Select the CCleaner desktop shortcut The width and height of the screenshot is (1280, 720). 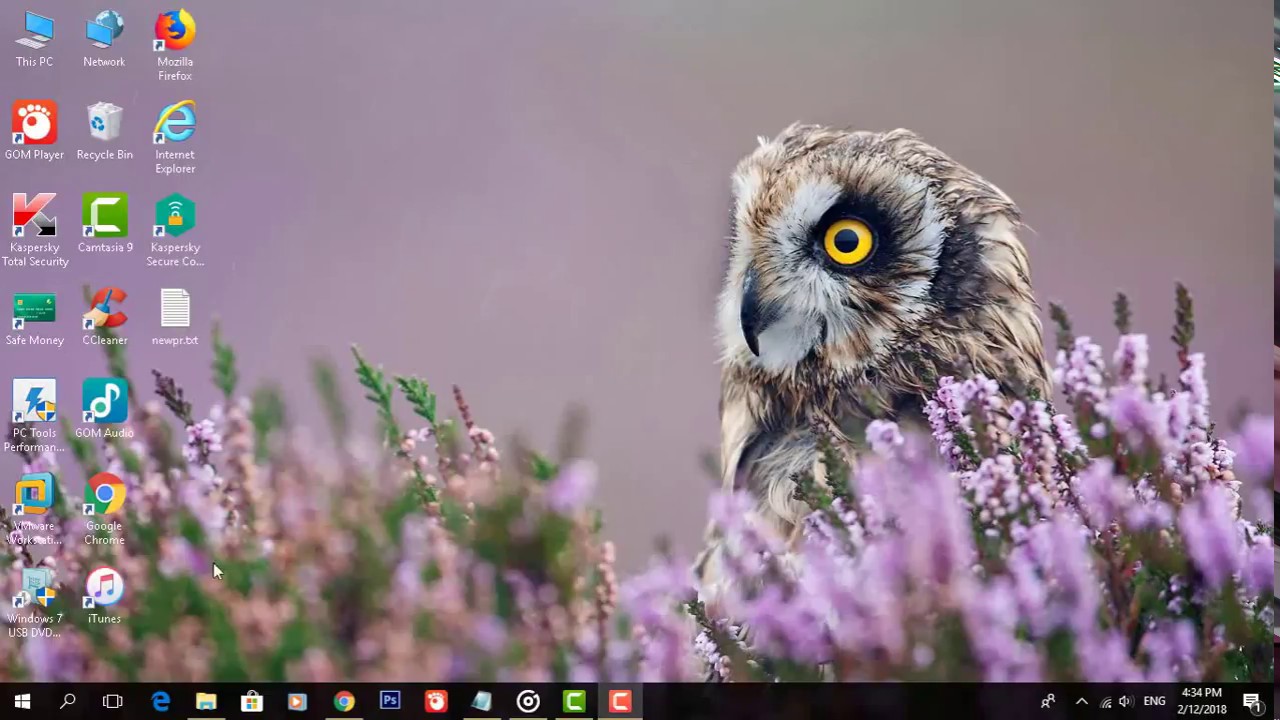point(104,318)
